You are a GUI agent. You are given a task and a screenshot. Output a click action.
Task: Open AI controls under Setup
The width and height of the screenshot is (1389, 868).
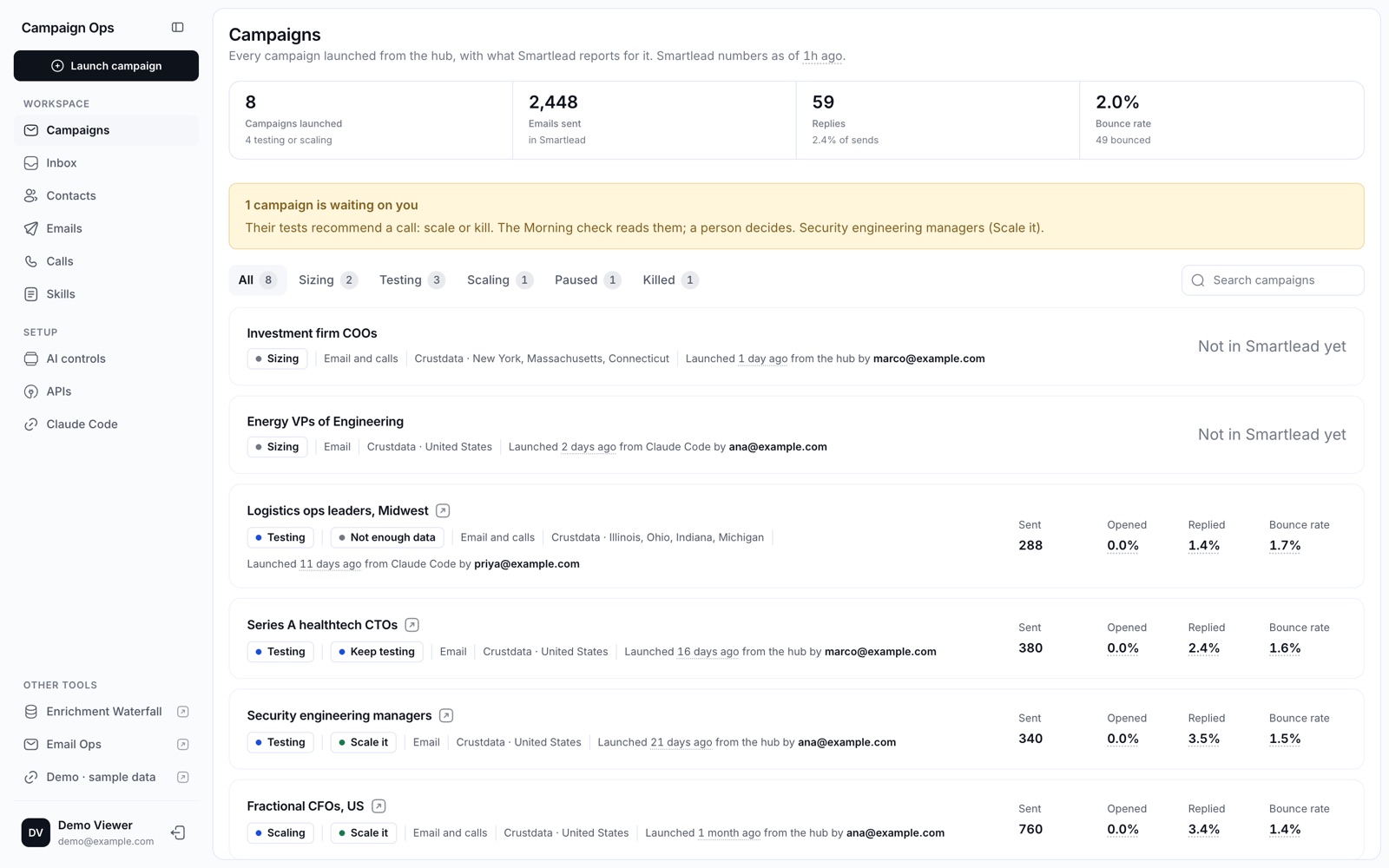coord(106,358)
